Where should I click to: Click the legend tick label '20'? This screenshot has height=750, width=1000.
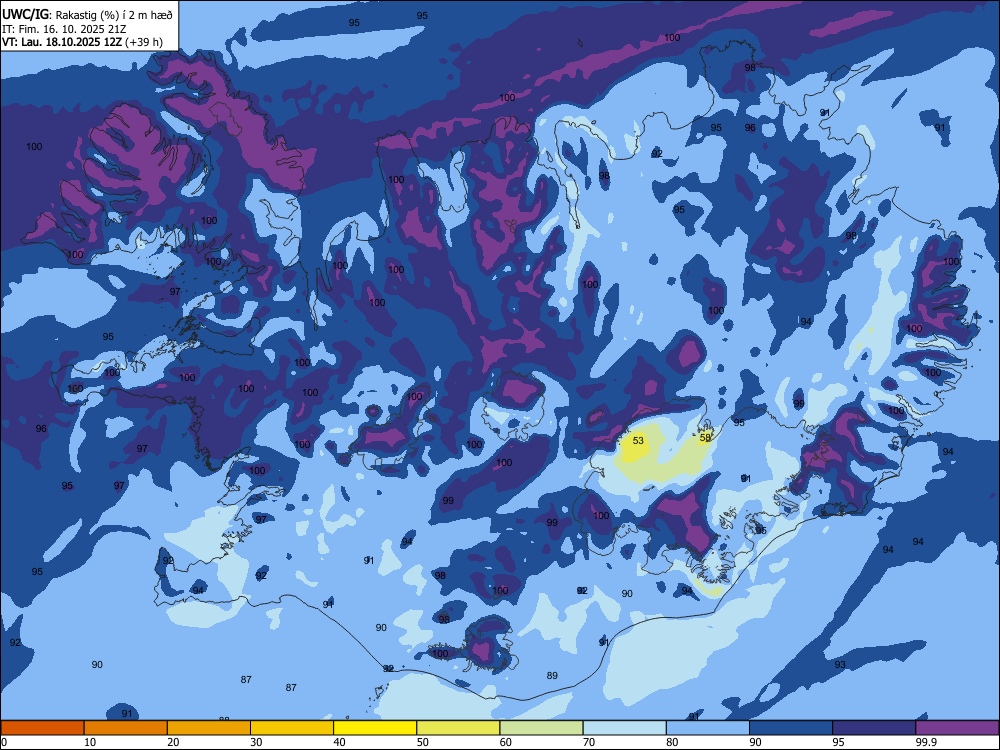click(x=173, y=742)
